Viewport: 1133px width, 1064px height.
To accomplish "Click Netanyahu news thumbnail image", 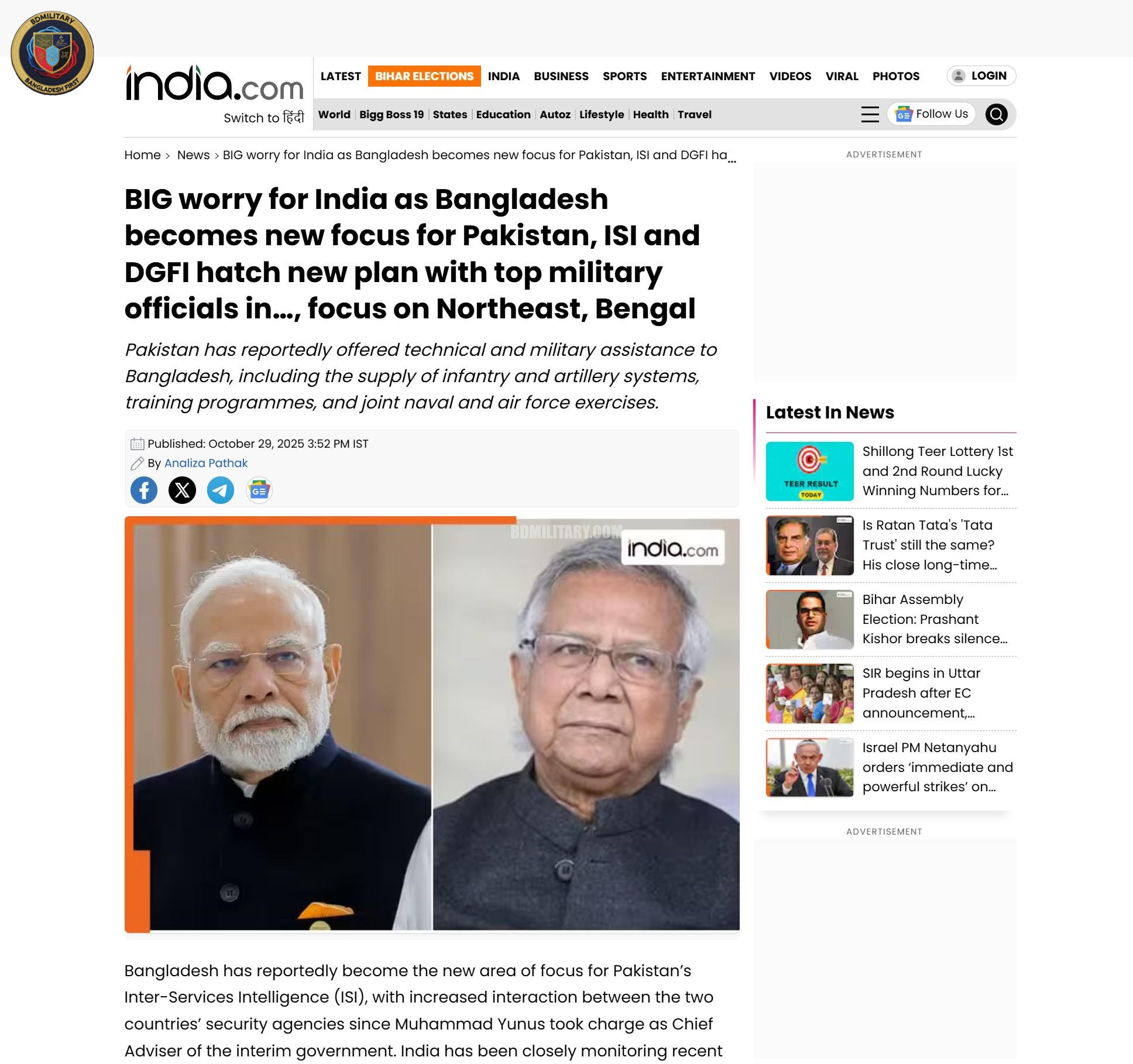I will pos(810,767).
